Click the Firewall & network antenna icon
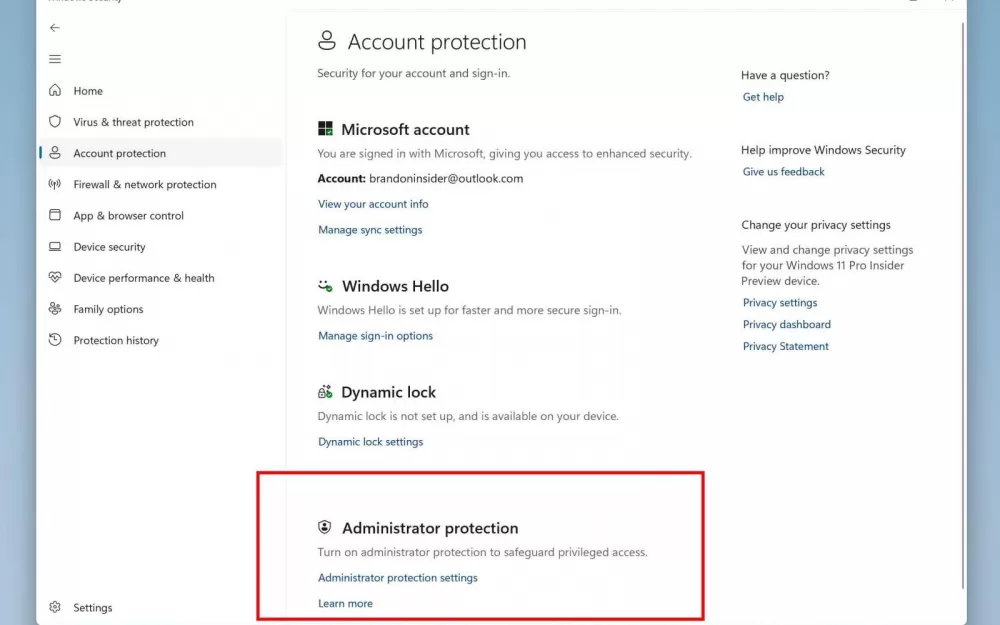 click(x=55, y=184)
